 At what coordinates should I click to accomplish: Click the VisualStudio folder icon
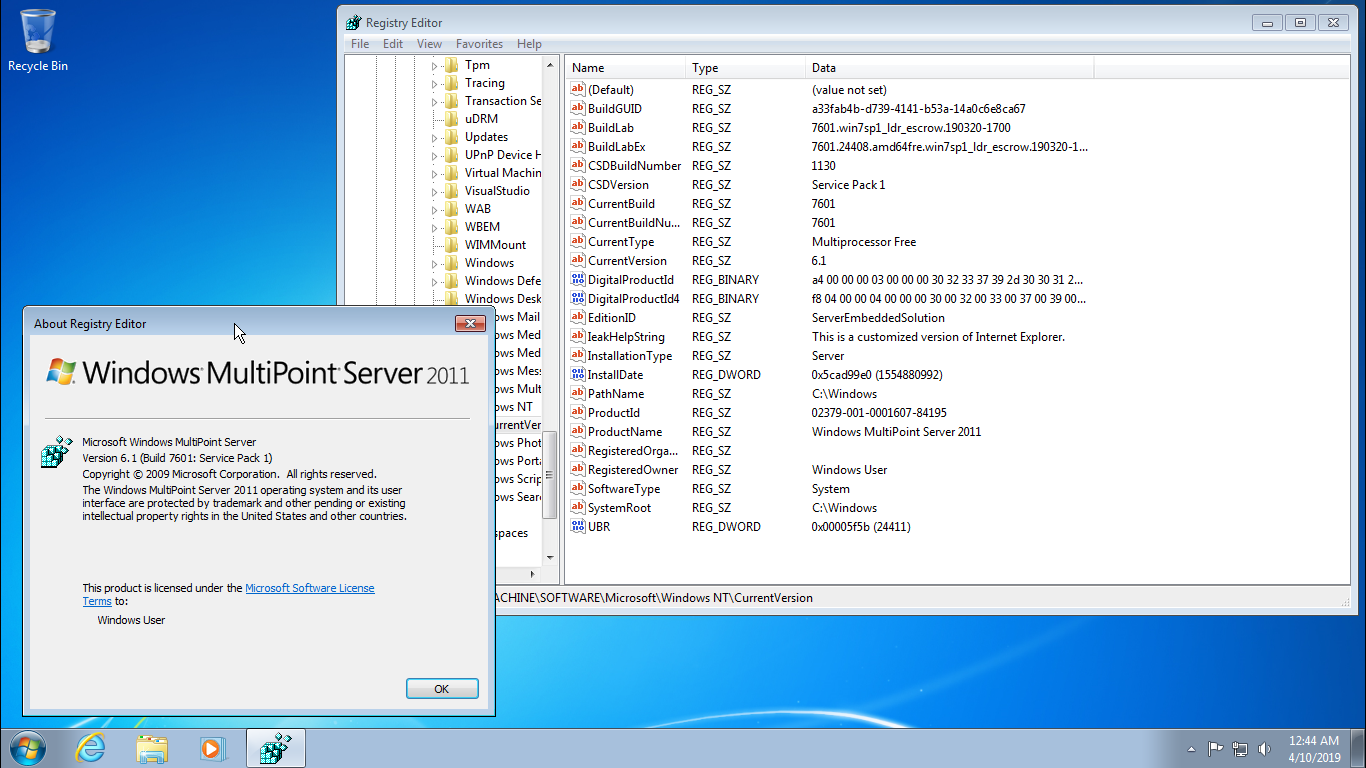[x=451, y=191]
